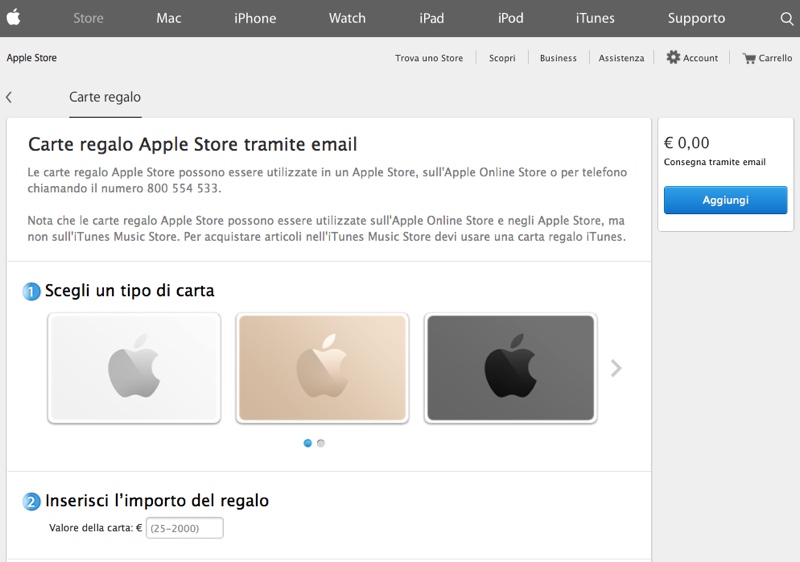Viewport: 800px width, 562px height.
Task: Click the blue Aggiungi button
Action: click(726, 200)
